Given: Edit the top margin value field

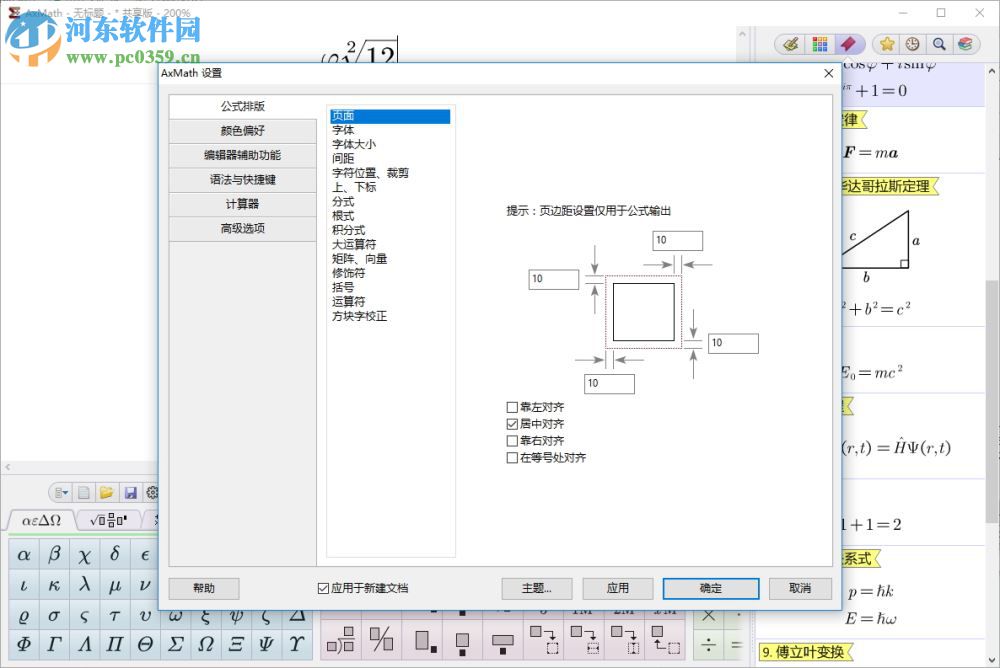Looking at the screenshot, I should coord(677,240).
